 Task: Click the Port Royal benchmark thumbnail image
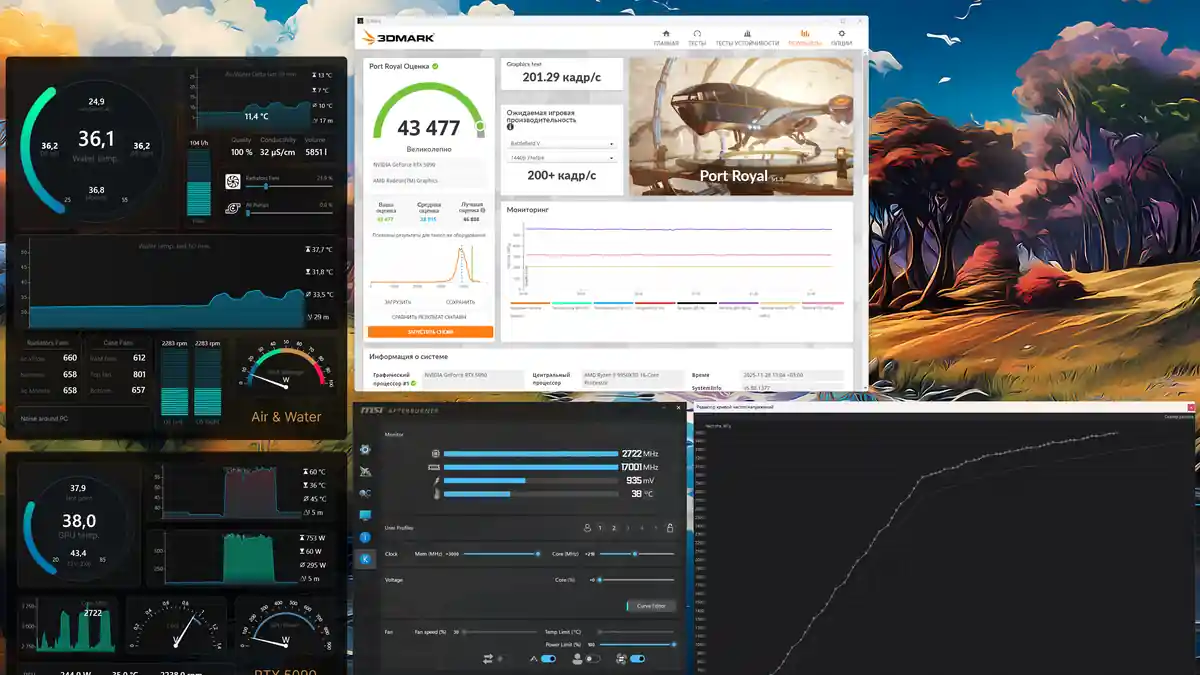(741, 126)
